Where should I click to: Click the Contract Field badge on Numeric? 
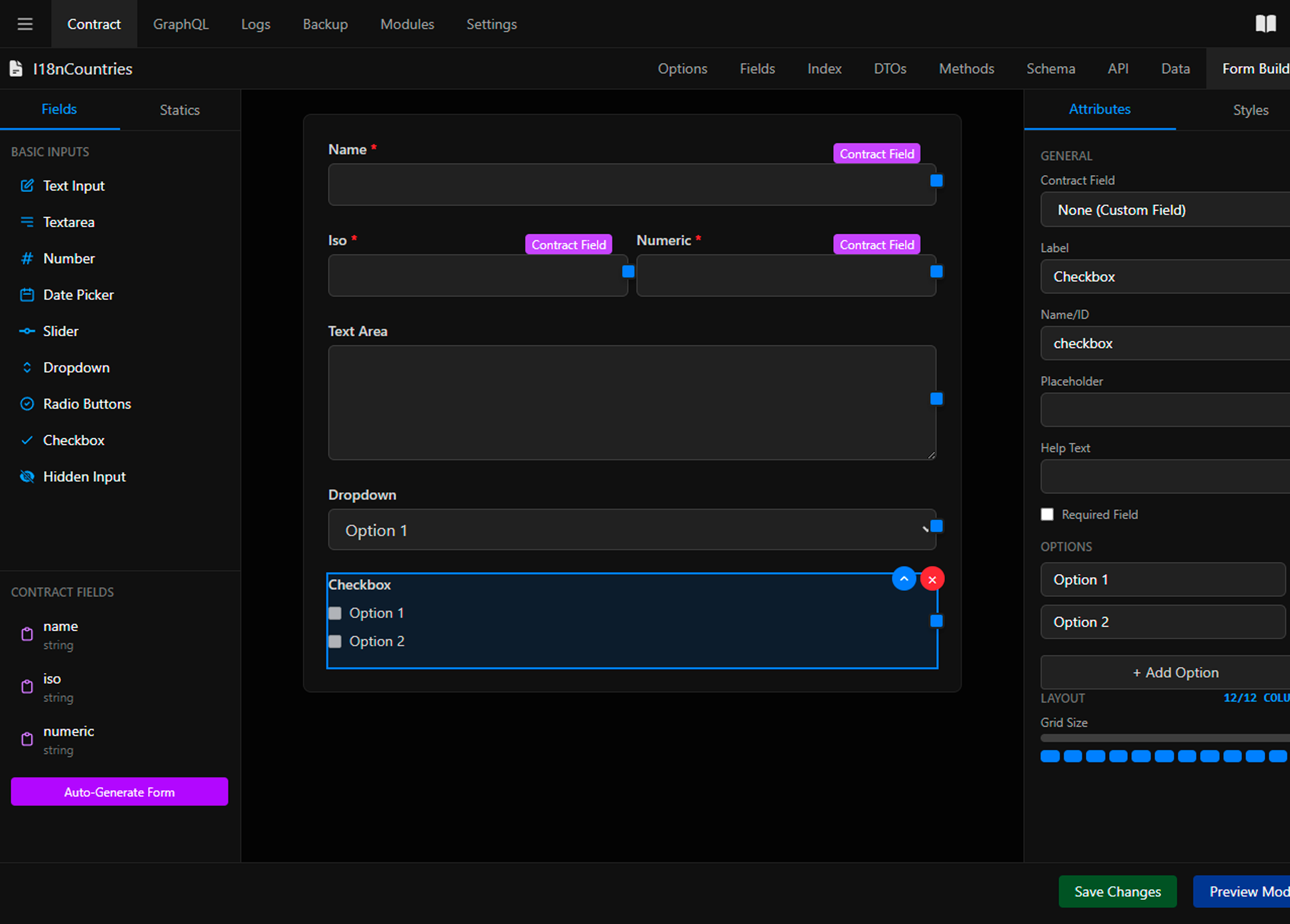click(x=877, y=244)
